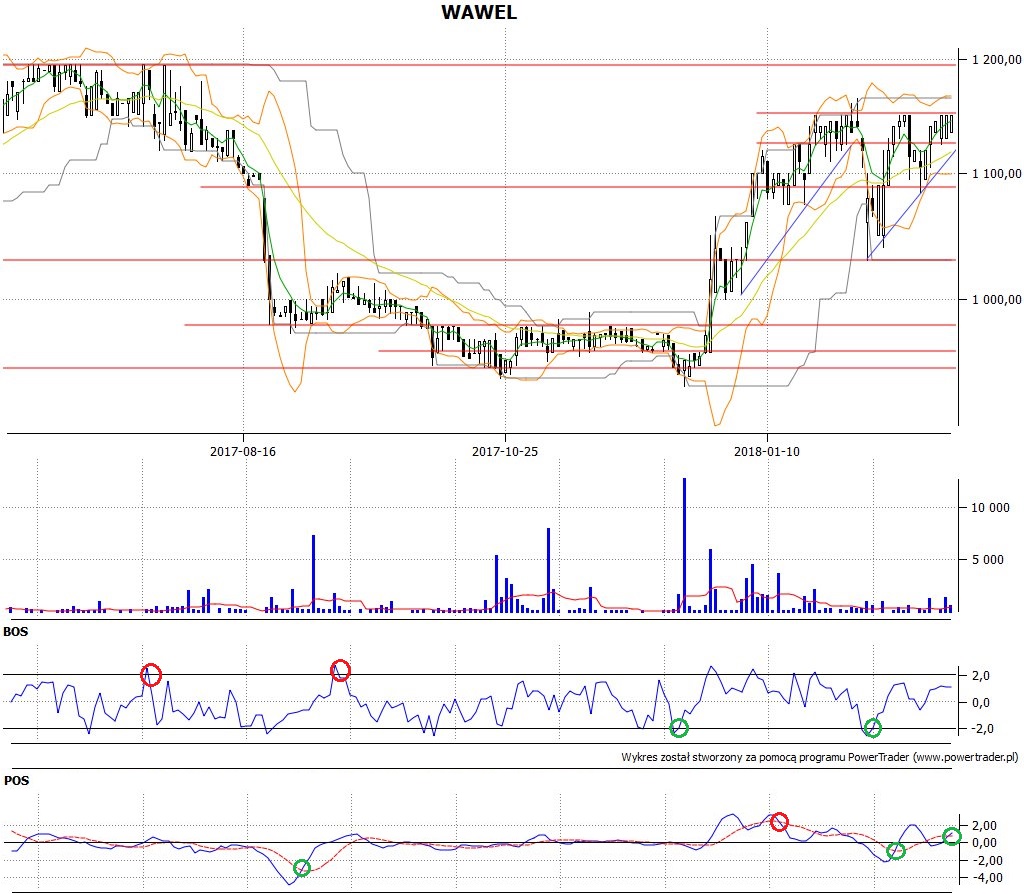Image resolution: width=1024 pixels, height=894 pixels.
Task: Select the 2,00 label on POS axis
Action: 984,825
